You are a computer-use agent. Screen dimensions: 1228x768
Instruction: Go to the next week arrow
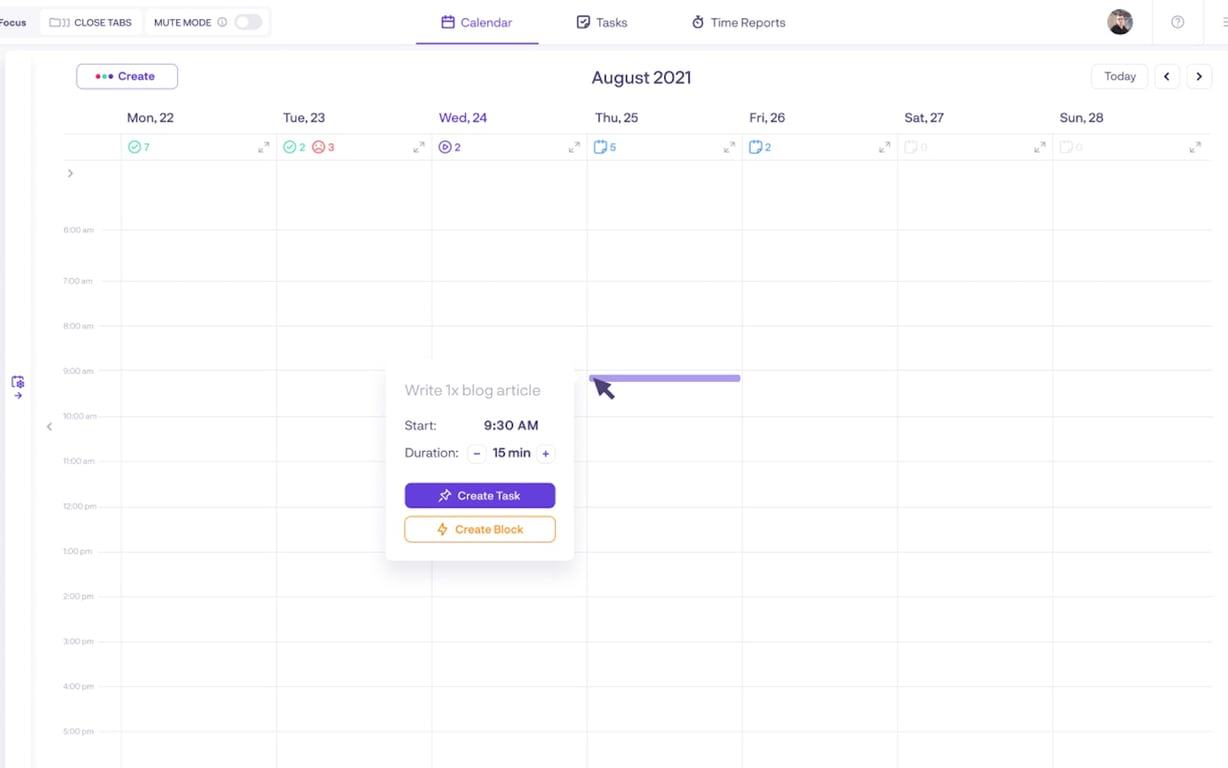1199,76
